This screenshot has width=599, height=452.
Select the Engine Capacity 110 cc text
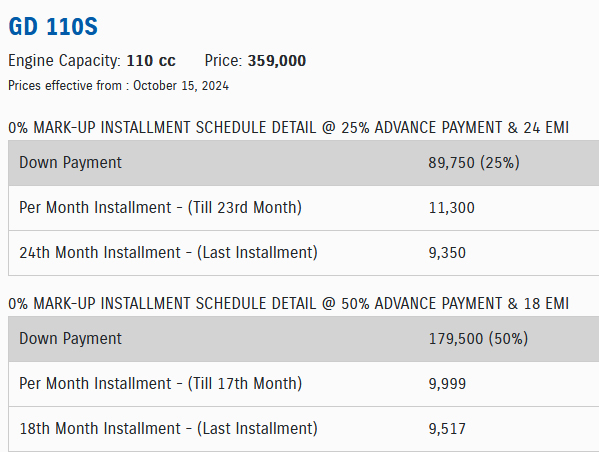pos(92,61)
